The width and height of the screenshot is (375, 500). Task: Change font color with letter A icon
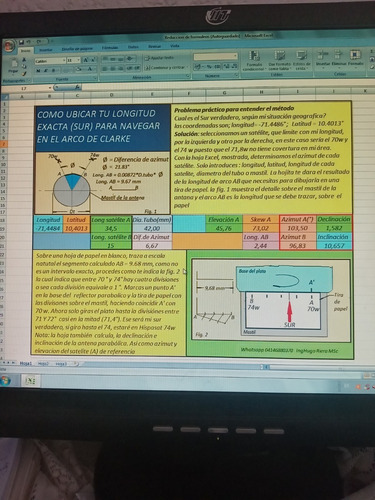90,69
